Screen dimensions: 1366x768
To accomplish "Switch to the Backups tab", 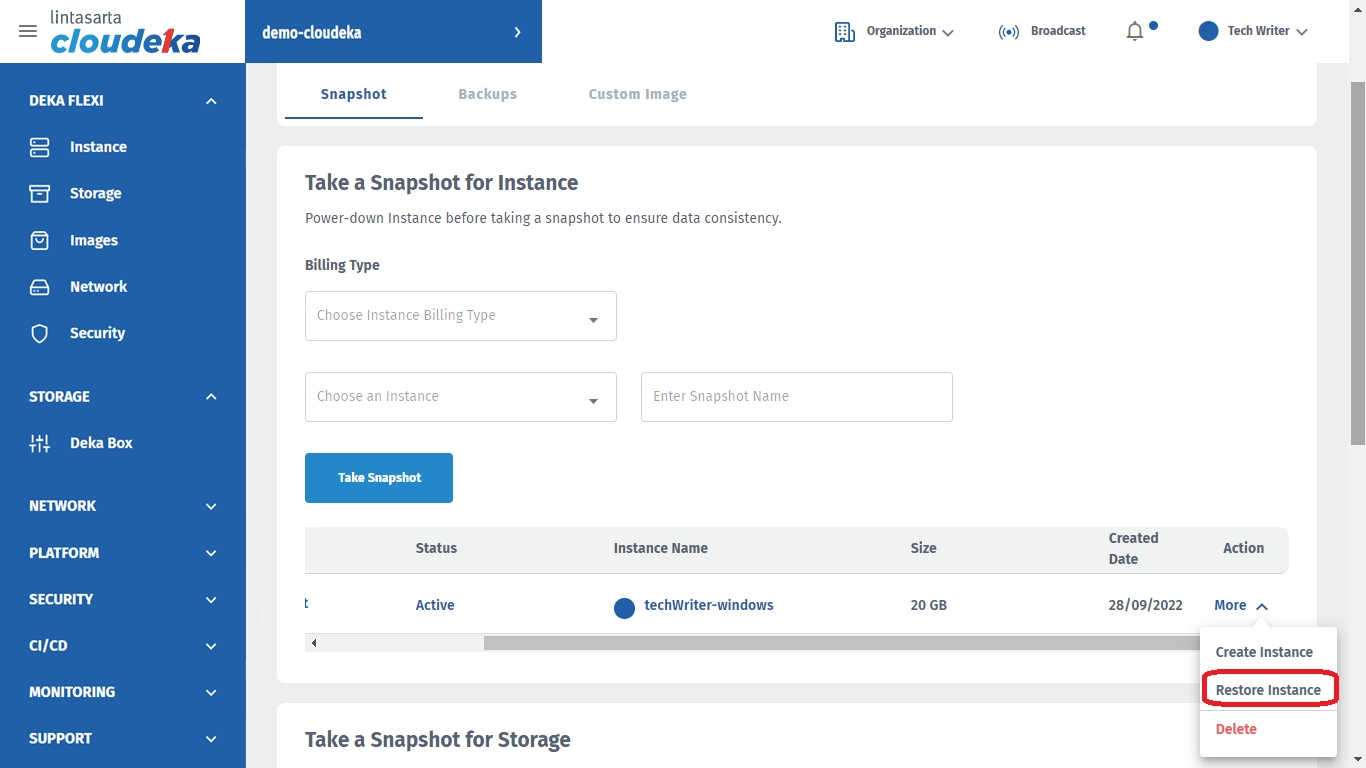I will [x=487, y=94].
